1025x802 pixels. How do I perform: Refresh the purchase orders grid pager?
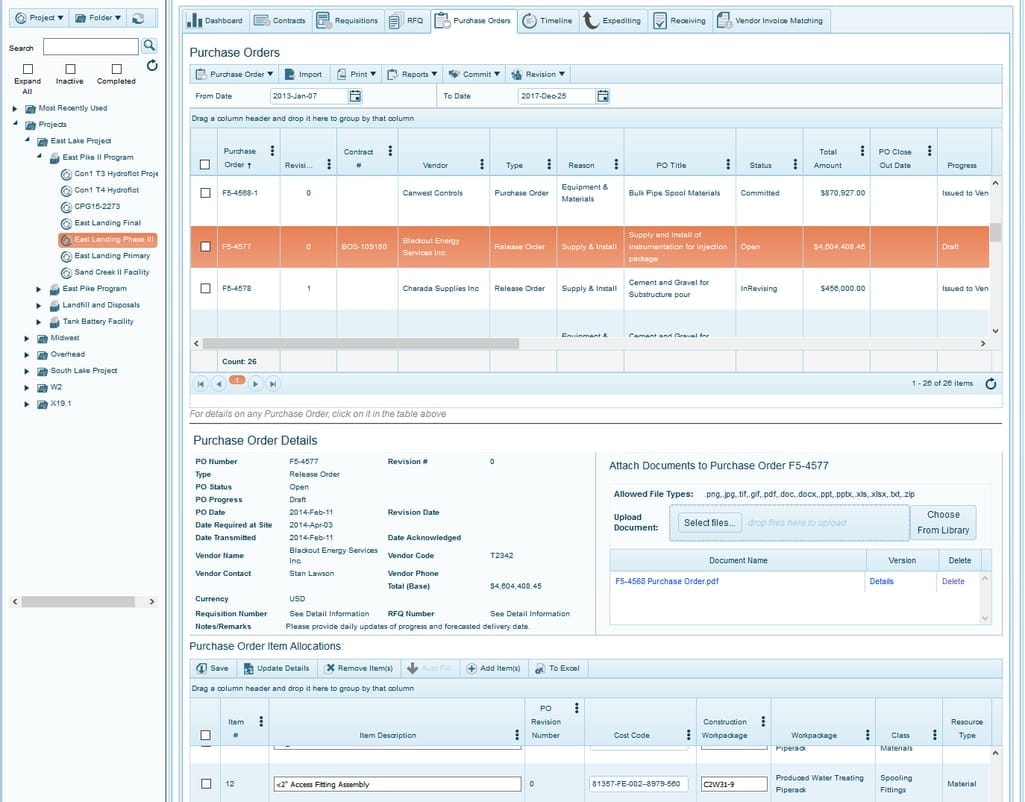(990, 384)
